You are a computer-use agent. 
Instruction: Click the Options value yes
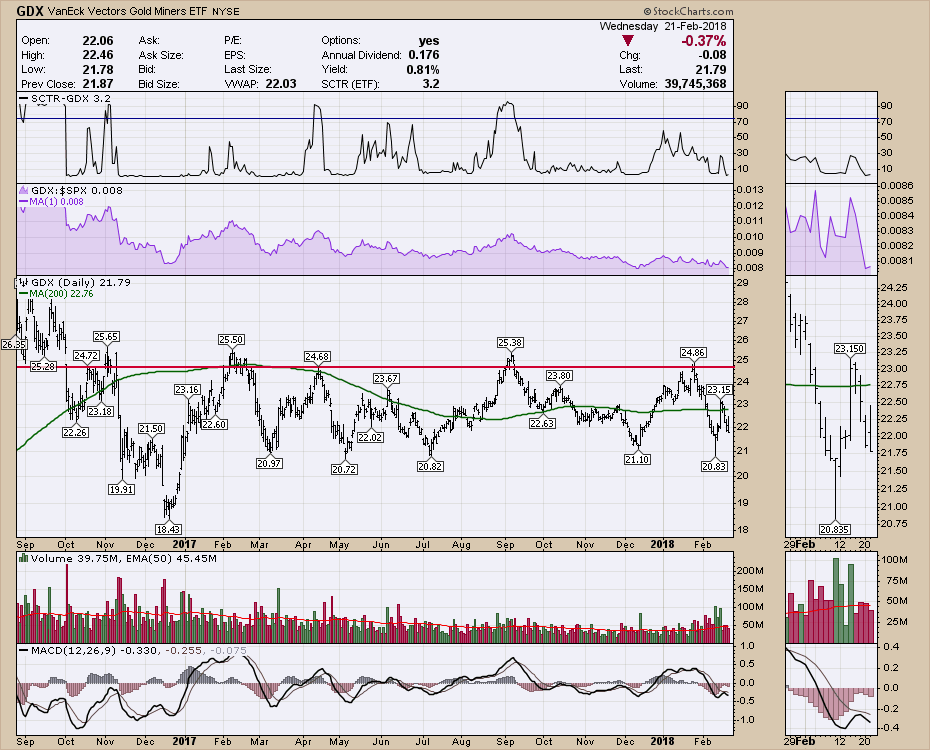[429, 40]
